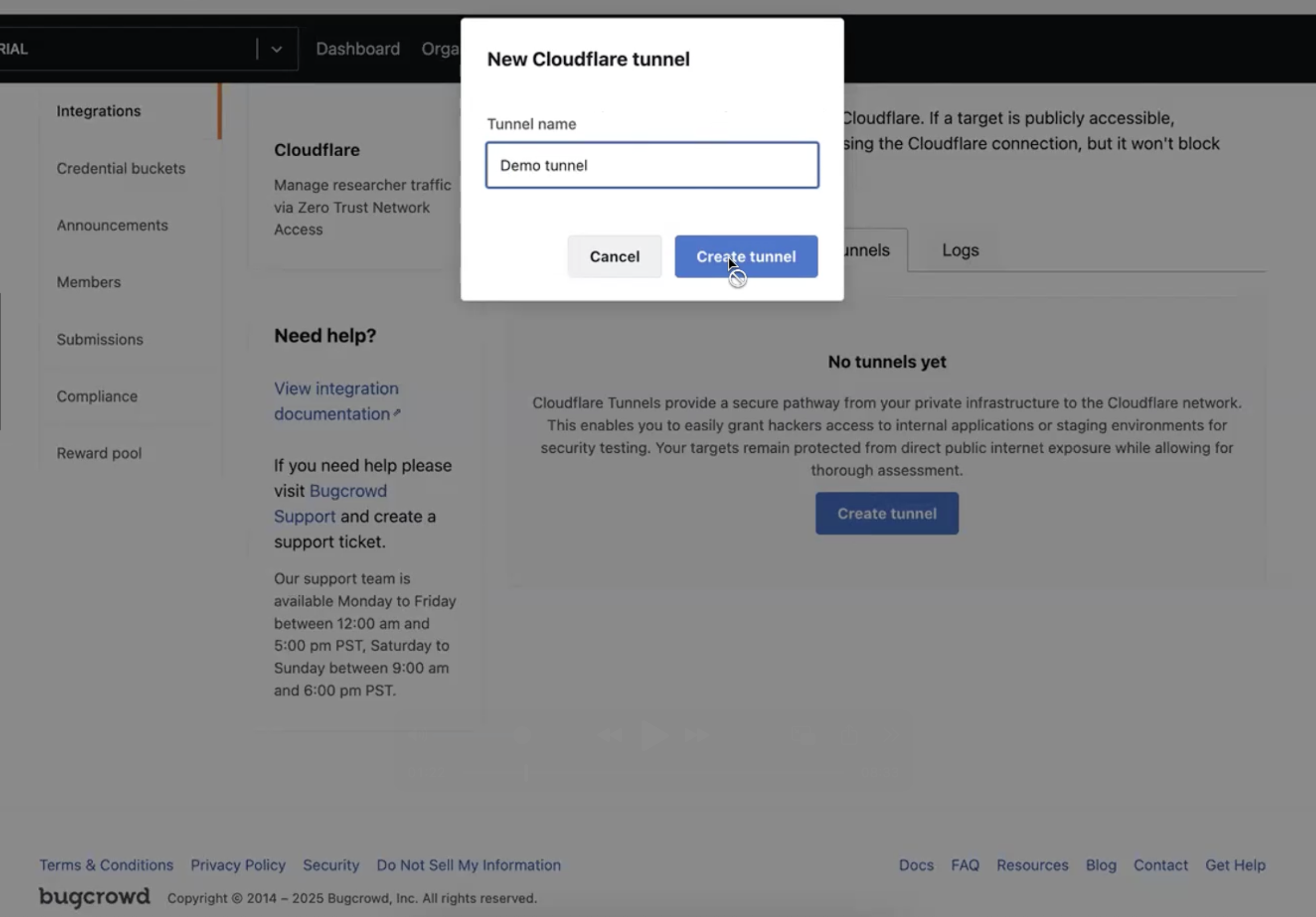This screenshot has width=1316, height=917.
Task: Open Terms & Conditions footer link
Action: [106, 865]
